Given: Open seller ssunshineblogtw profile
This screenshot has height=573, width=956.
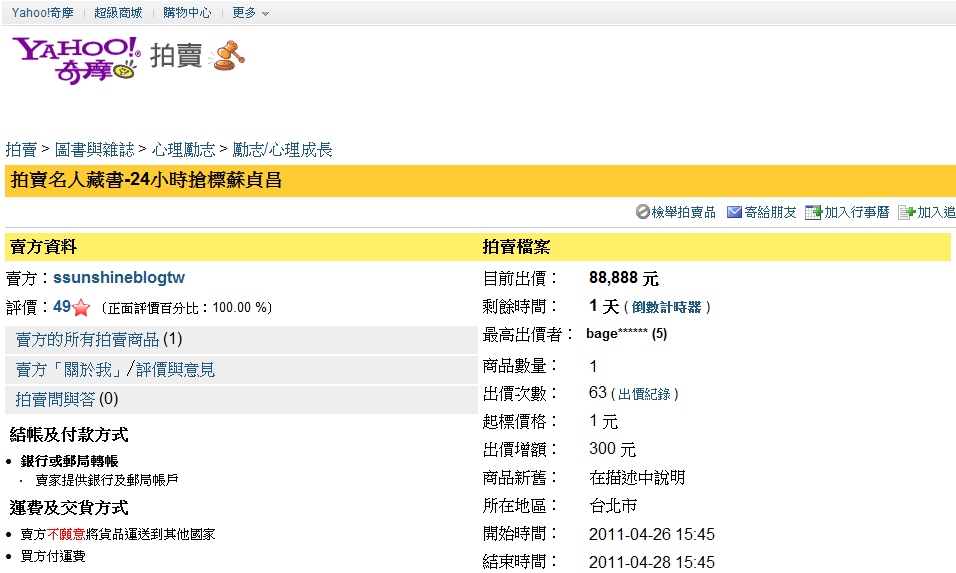Looking at the screenshot, I should click(x=119, y=277).
